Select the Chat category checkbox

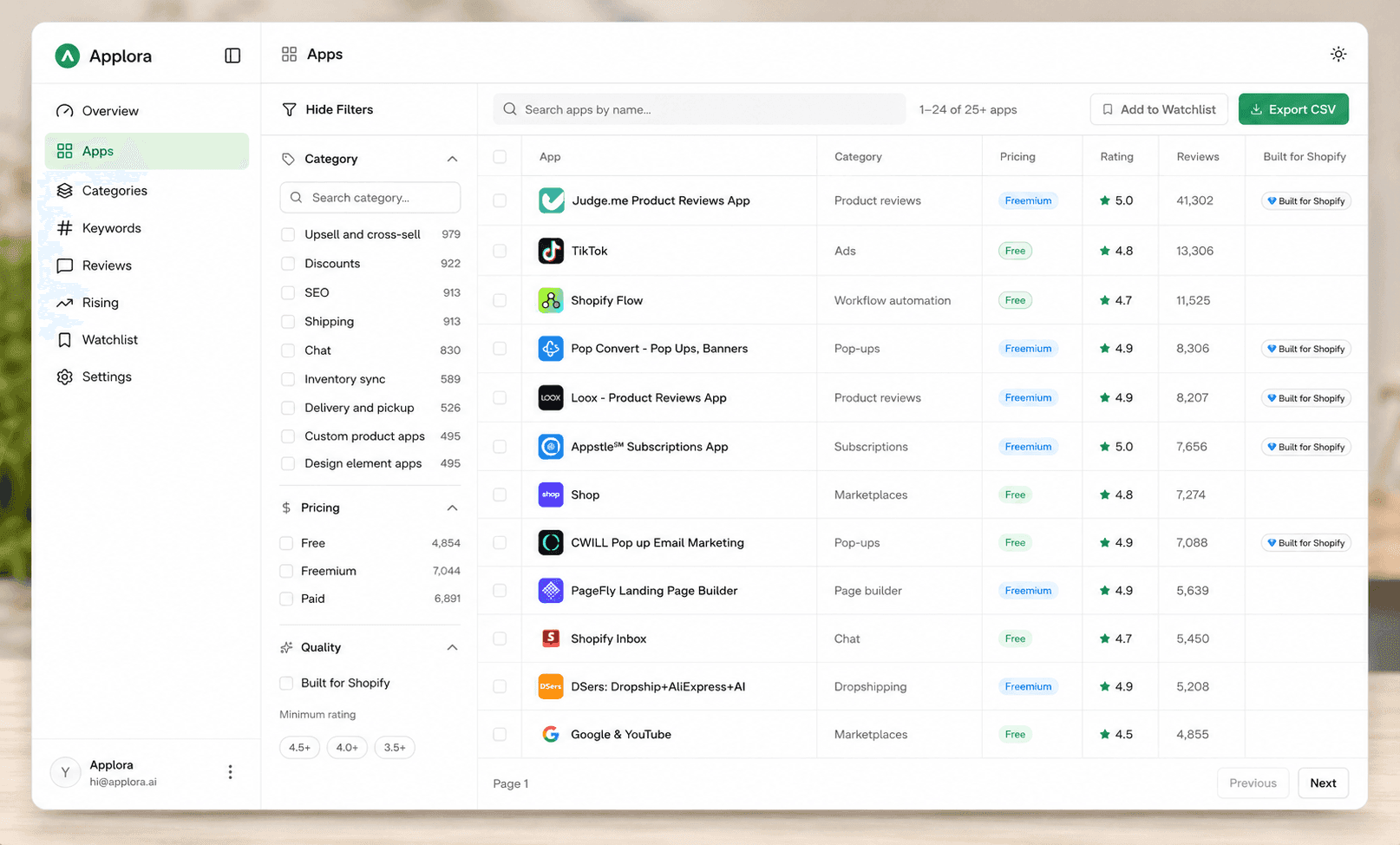(288, 350)
